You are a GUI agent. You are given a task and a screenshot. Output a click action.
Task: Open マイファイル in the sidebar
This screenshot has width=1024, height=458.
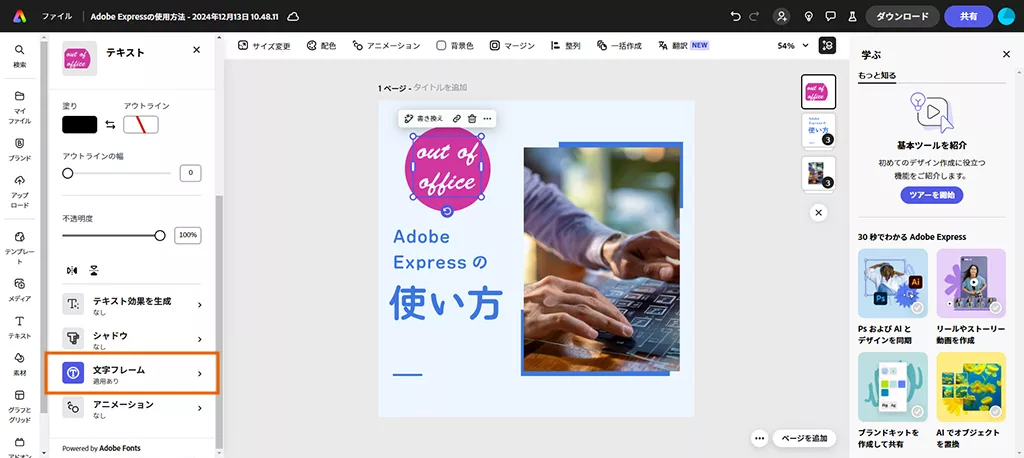tap(20, 108)
